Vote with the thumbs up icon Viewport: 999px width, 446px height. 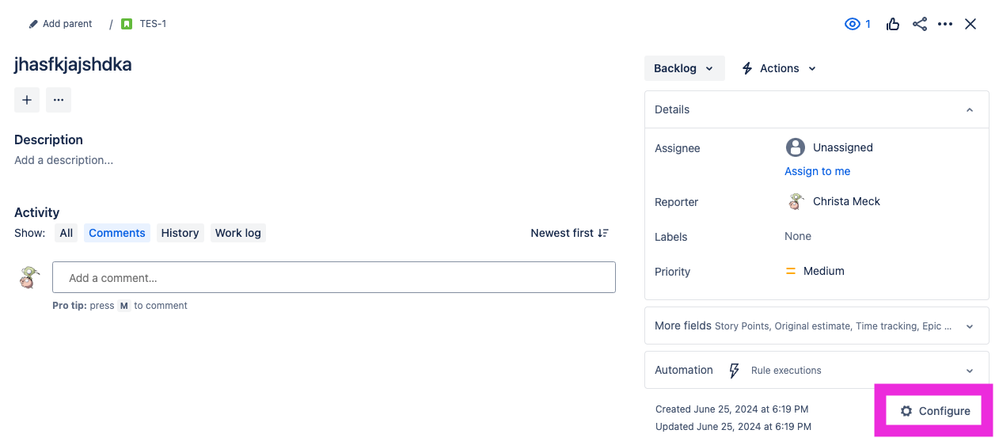(x=893, y=24)
